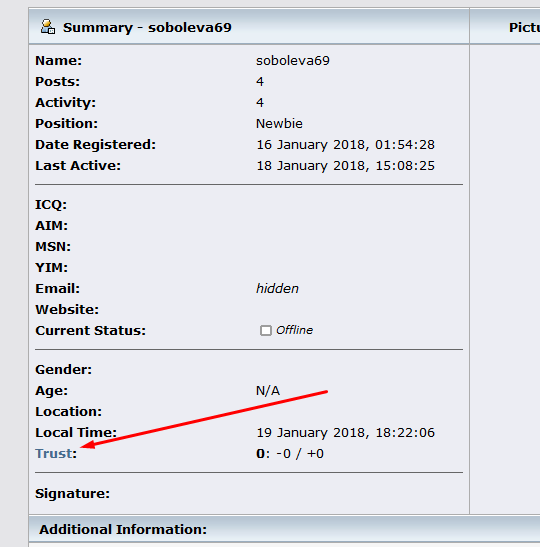Click the Posts count value
Viewport: 540px width, 547px height.
click(x=260, y=82)
